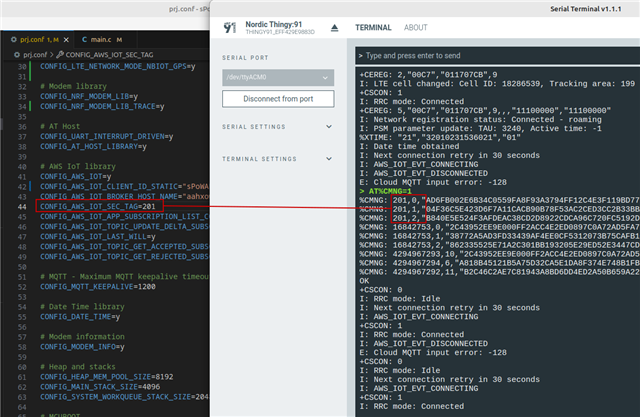
Task: Click the %CMNG: 4294967294,6 output line
Action: coord(500,263)
